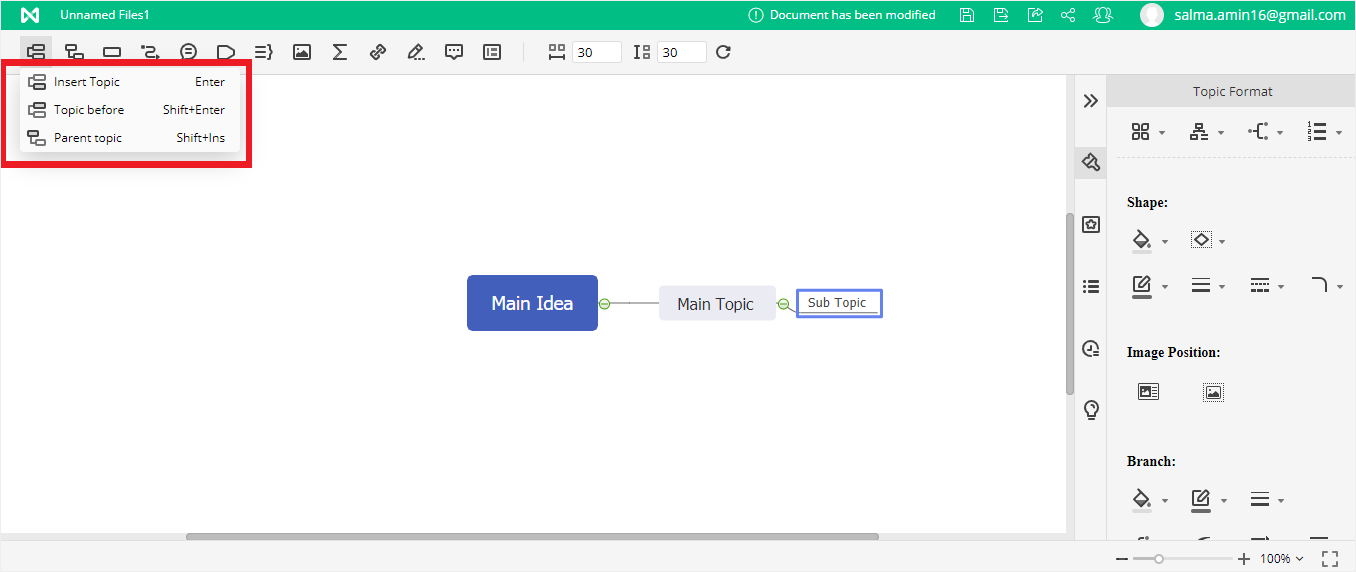Image resolution: width=1356 pixels, height=572 pixels.
Task: Insert a formula using the sigma icon
Action: tap(340, 52)
